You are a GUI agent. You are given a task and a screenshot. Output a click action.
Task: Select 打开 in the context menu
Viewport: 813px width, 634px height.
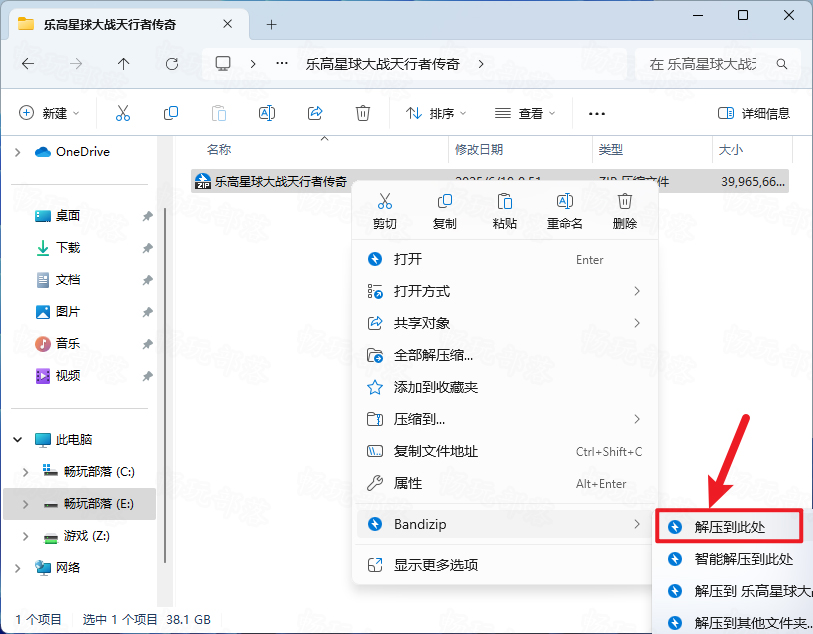click(504, 259)
